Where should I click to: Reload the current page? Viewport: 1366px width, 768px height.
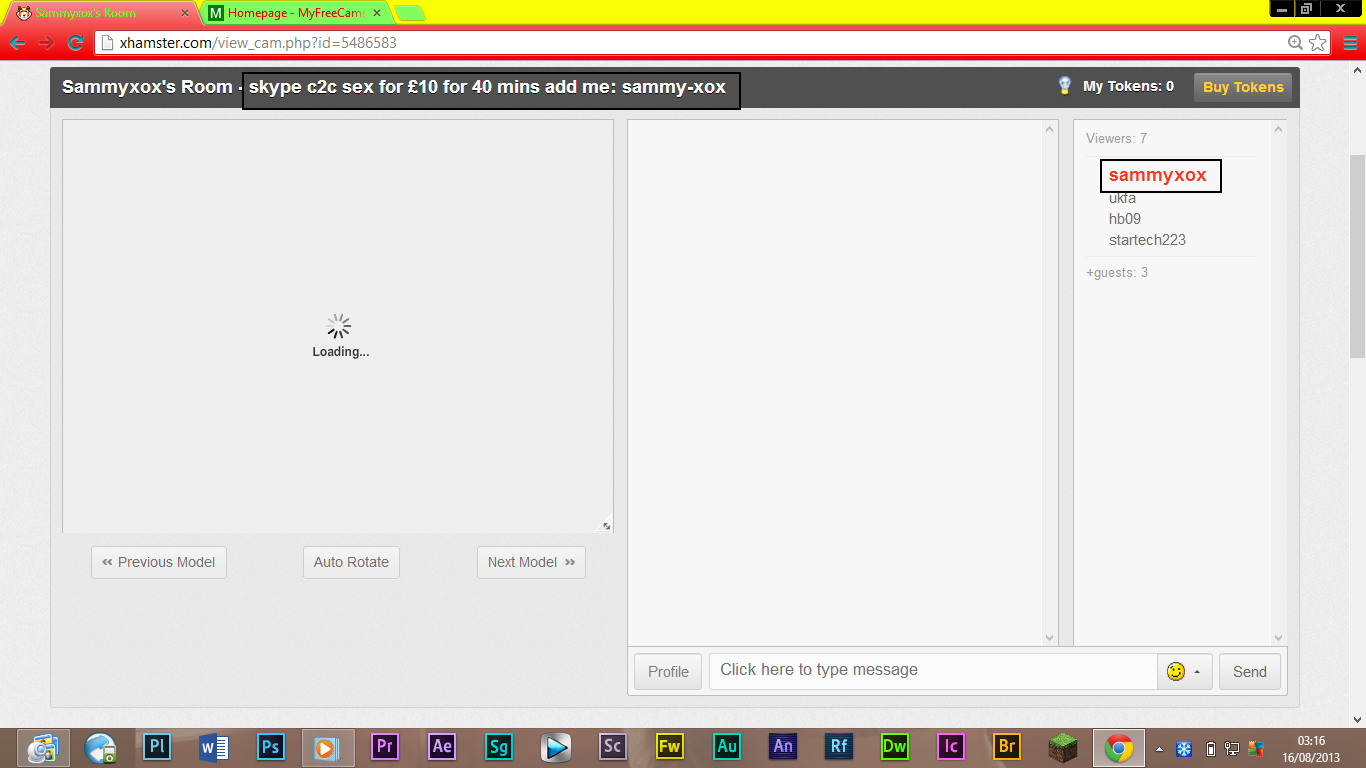pos(75,43)
